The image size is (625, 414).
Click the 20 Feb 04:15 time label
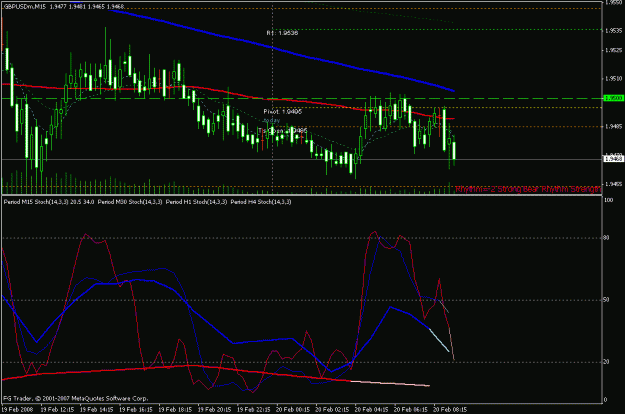coord(371,409)
